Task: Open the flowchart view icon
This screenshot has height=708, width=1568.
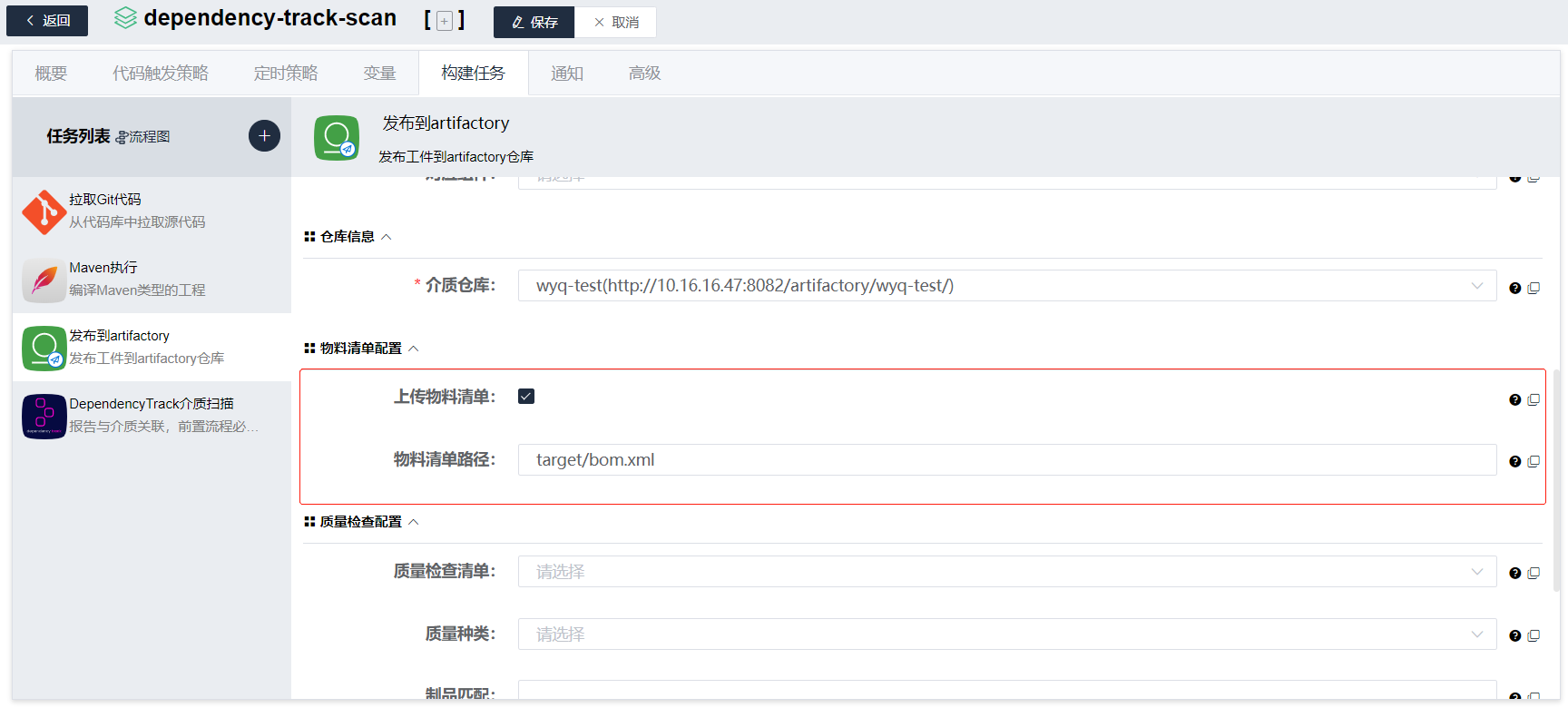Action: click(x=122, y=138)
